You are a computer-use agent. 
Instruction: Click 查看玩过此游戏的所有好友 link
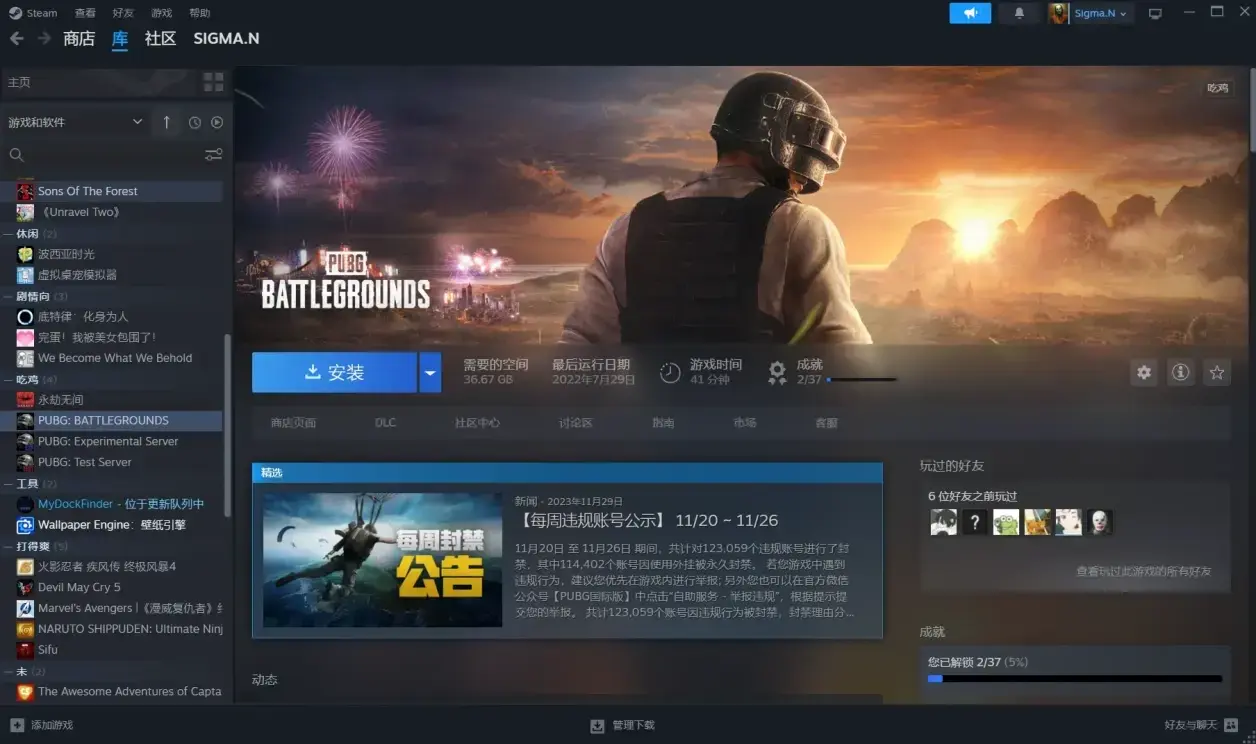click(1143, 572)
